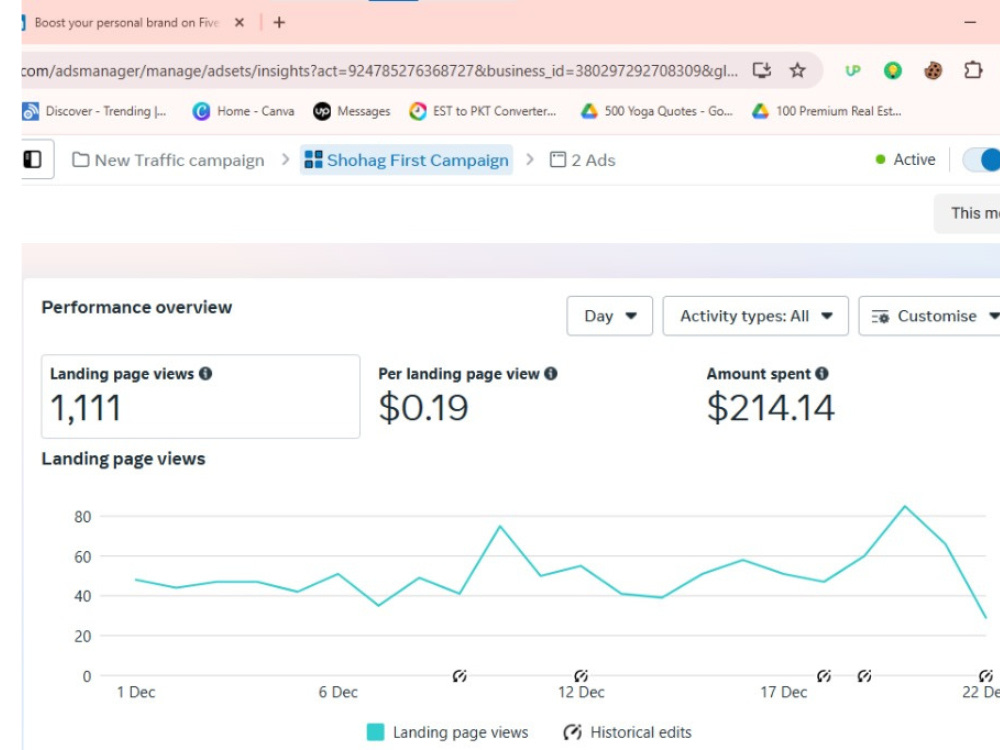This screenshot has width=1000, height=750.
Task: Click info icon next to Amount spent
Action: (x=821, y=374)
